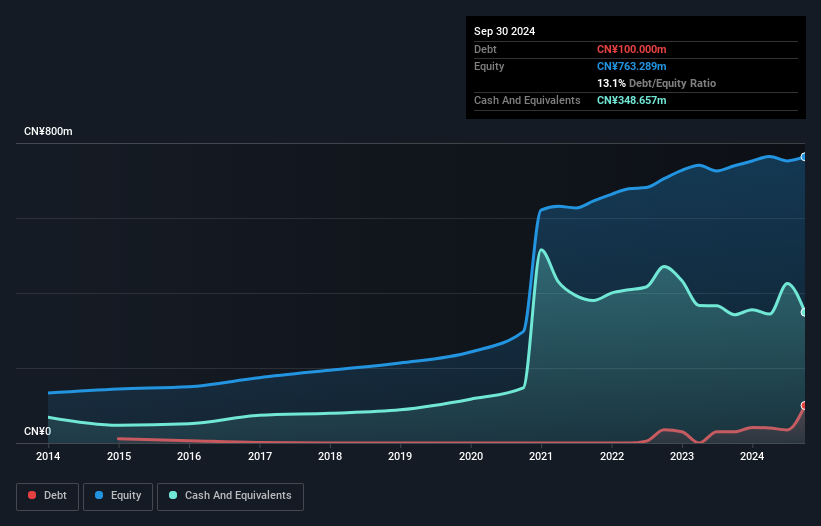Select the 2020 x-axis label
Viewport: 821px width, 526px height.
click(471, 456)
